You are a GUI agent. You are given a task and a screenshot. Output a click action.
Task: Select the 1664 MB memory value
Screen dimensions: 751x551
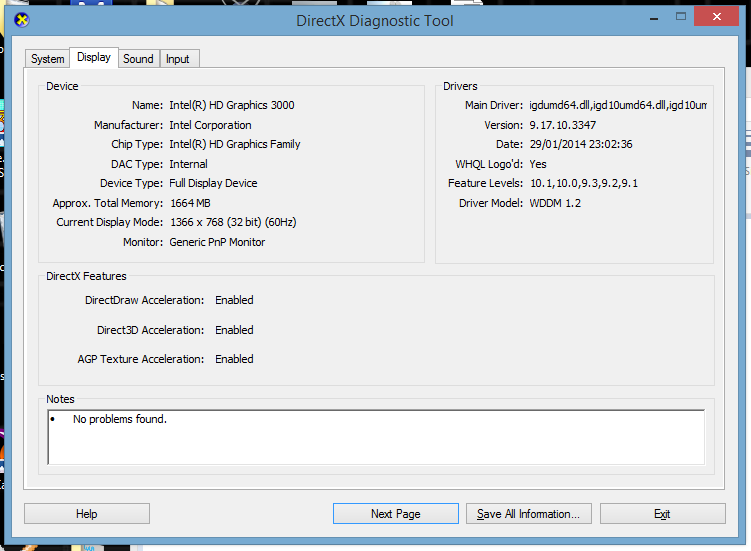point(190,203)
